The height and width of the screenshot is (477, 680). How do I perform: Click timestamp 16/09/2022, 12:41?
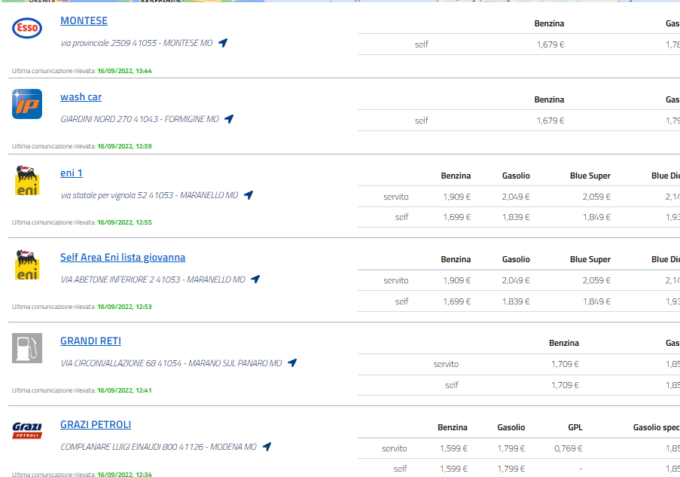pyautogui.click(x=124, y=390)
